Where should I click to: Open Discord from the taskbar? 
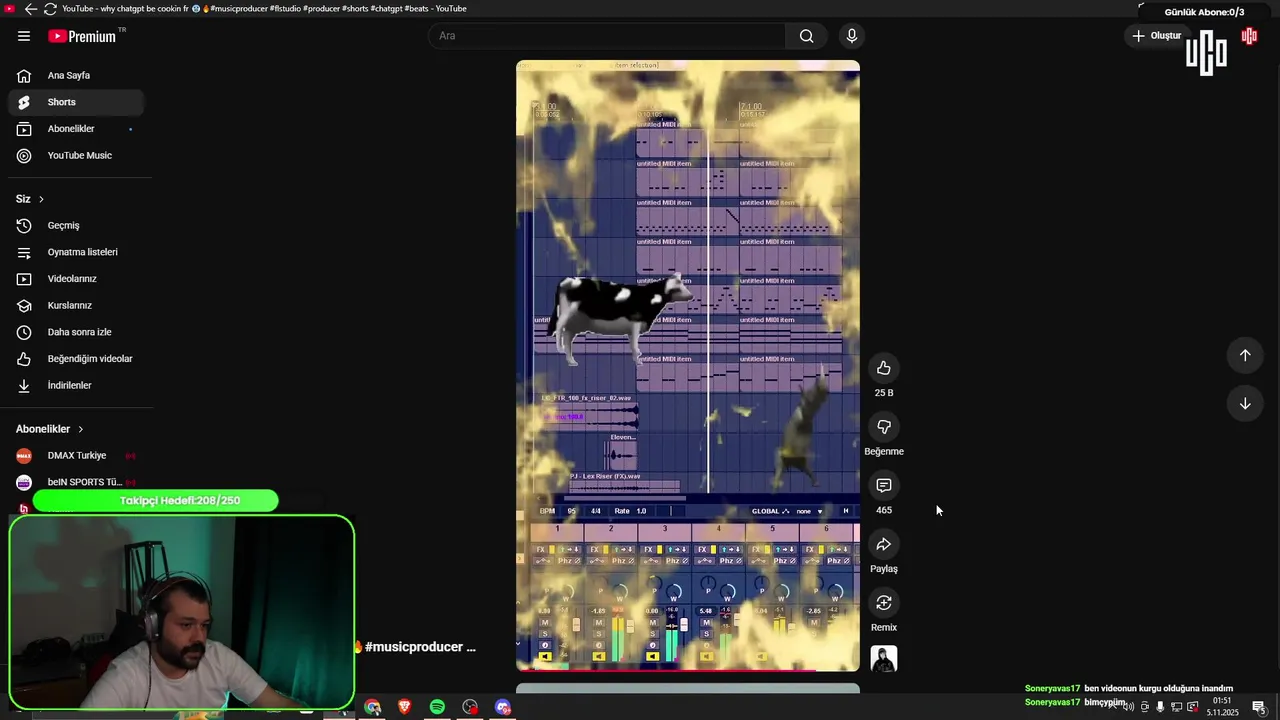tap(503, 707)
